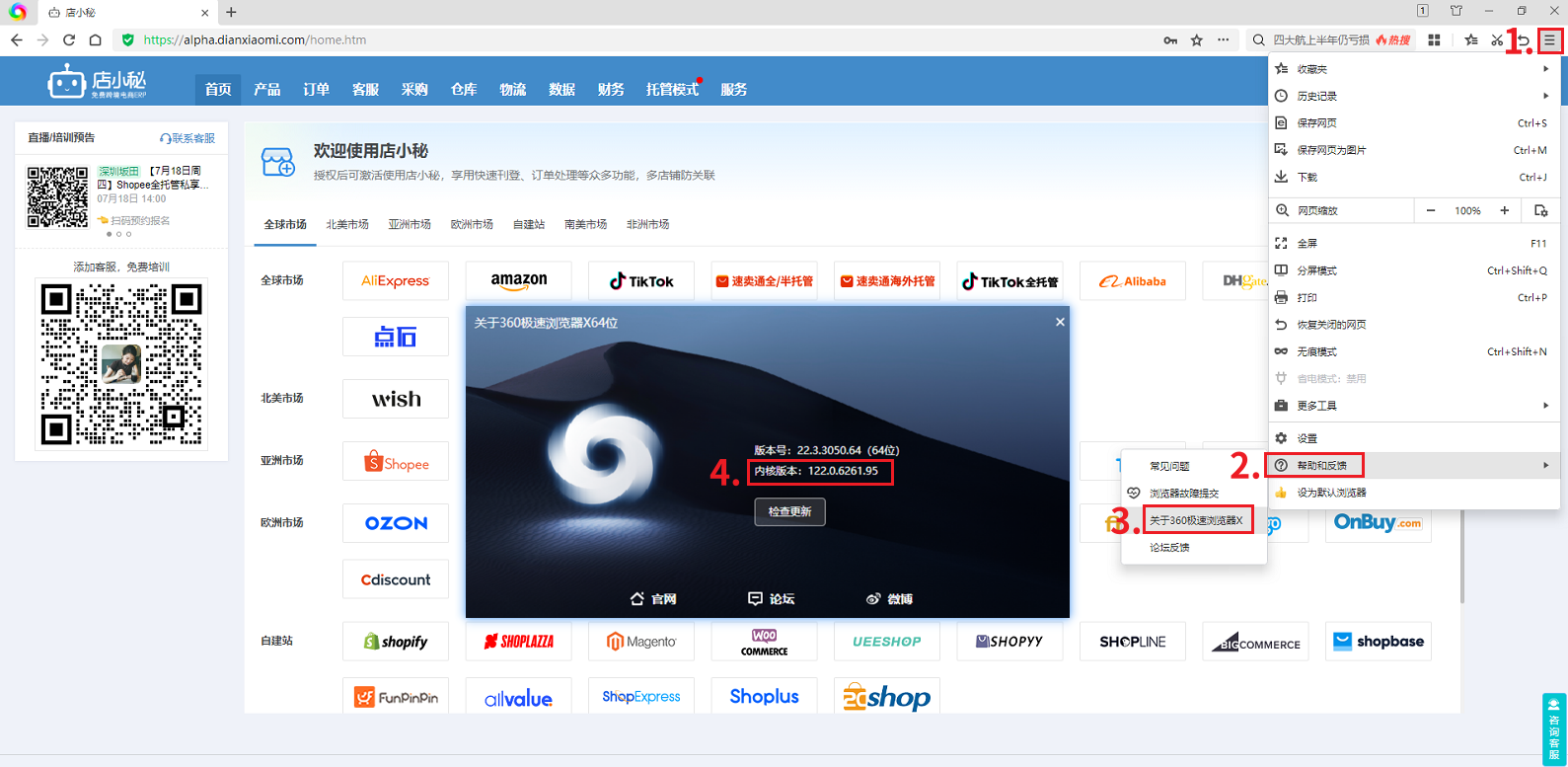1568x767 pixels.
Task: Click the 咨询客服 floating support button
Action: [1553, 729]
